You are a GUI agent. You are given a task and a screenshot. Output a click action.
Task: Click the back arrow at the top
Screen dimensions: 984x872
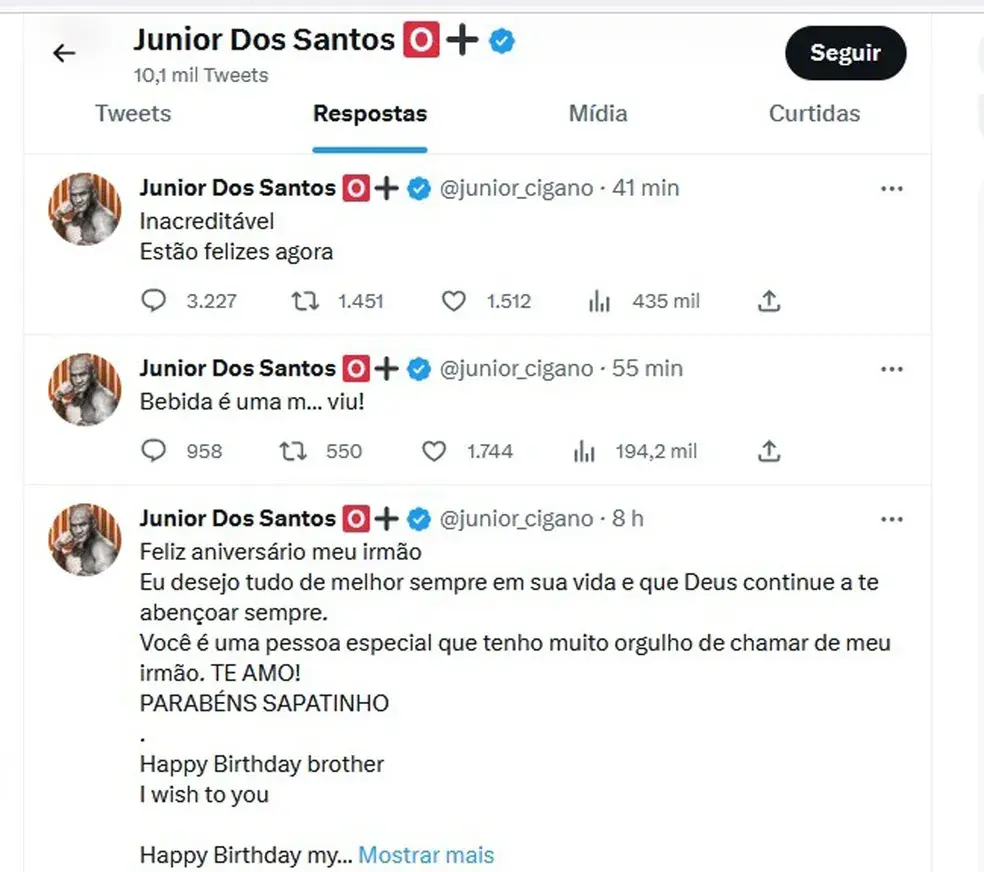tap(64, 53)
